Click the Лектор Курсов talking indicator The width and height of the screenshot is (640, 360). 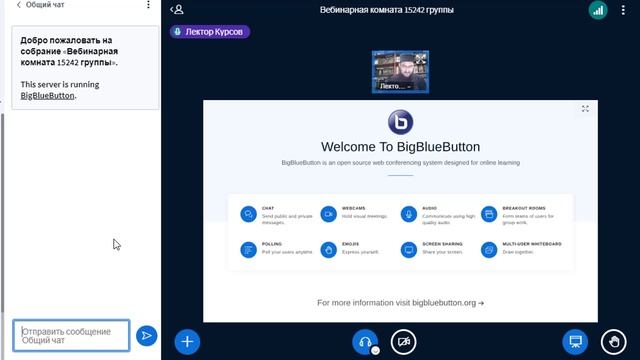210,32
